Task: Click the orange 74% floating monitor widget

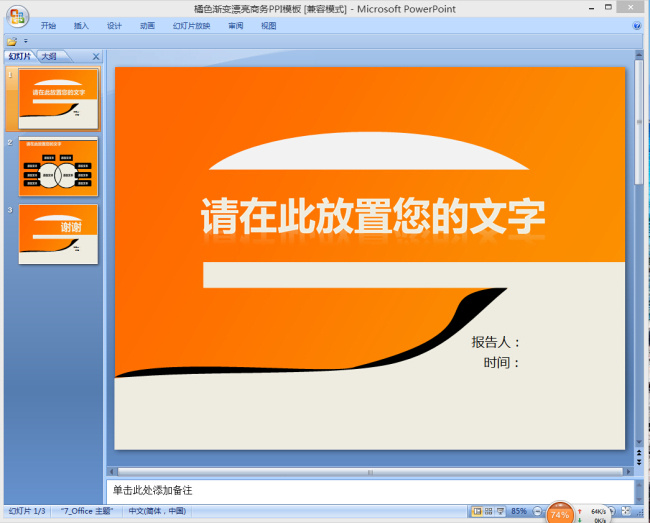Action: click(x=560, y=514)
